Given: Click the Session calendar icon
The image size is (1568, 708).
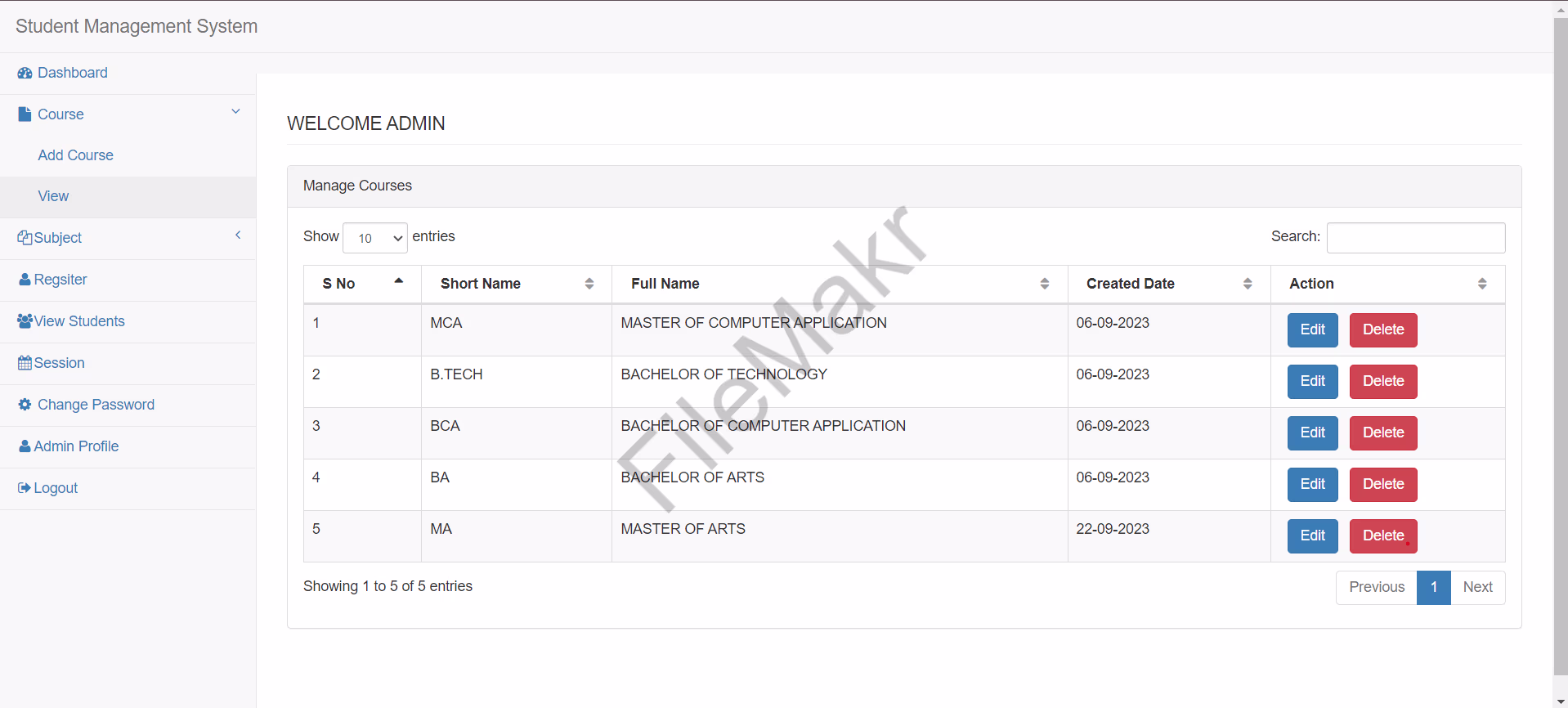Looking at the screenshot, I should [x=25, y=363].
